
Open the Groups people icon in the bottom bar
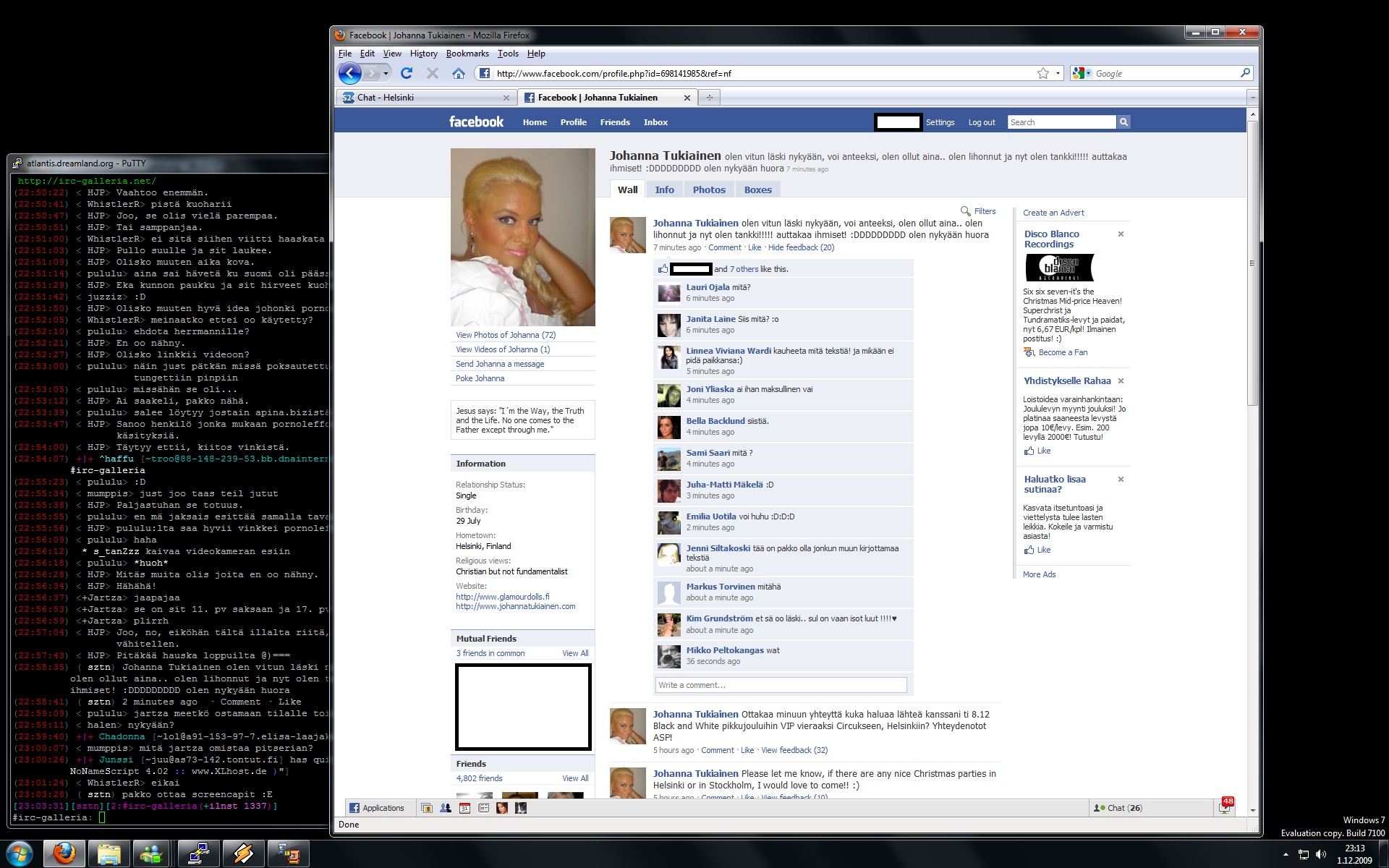(x=446, y=808)
